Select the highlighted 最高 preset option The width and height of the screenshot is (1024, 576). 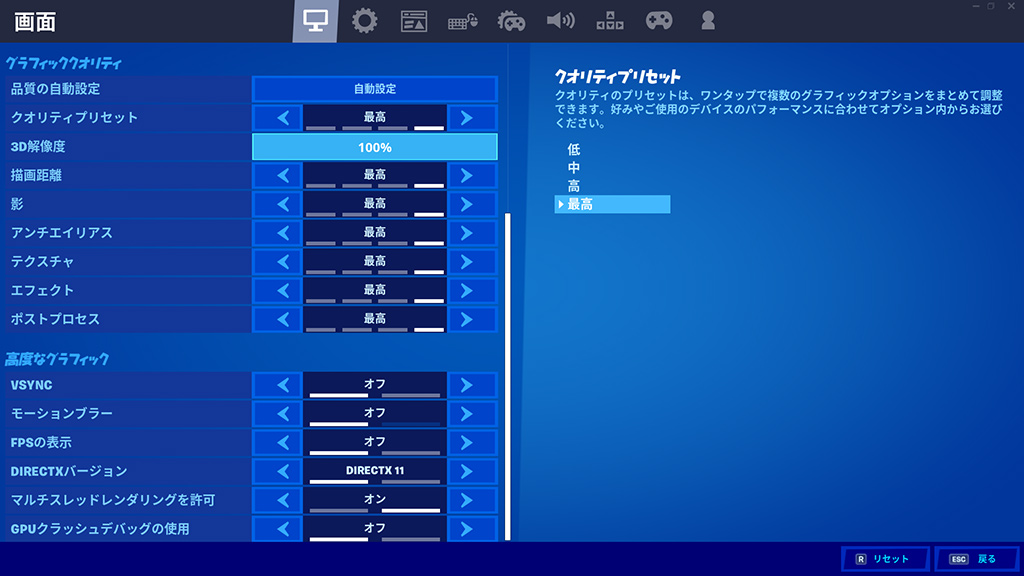click(x=612, y=204)
